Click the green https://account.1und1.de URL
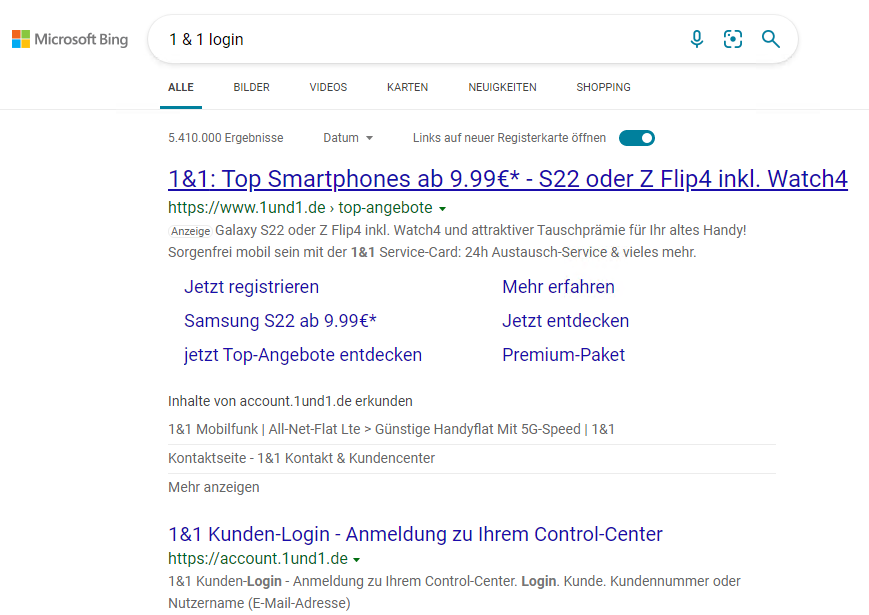Screen dimensions: 869x615 [258, 558]
